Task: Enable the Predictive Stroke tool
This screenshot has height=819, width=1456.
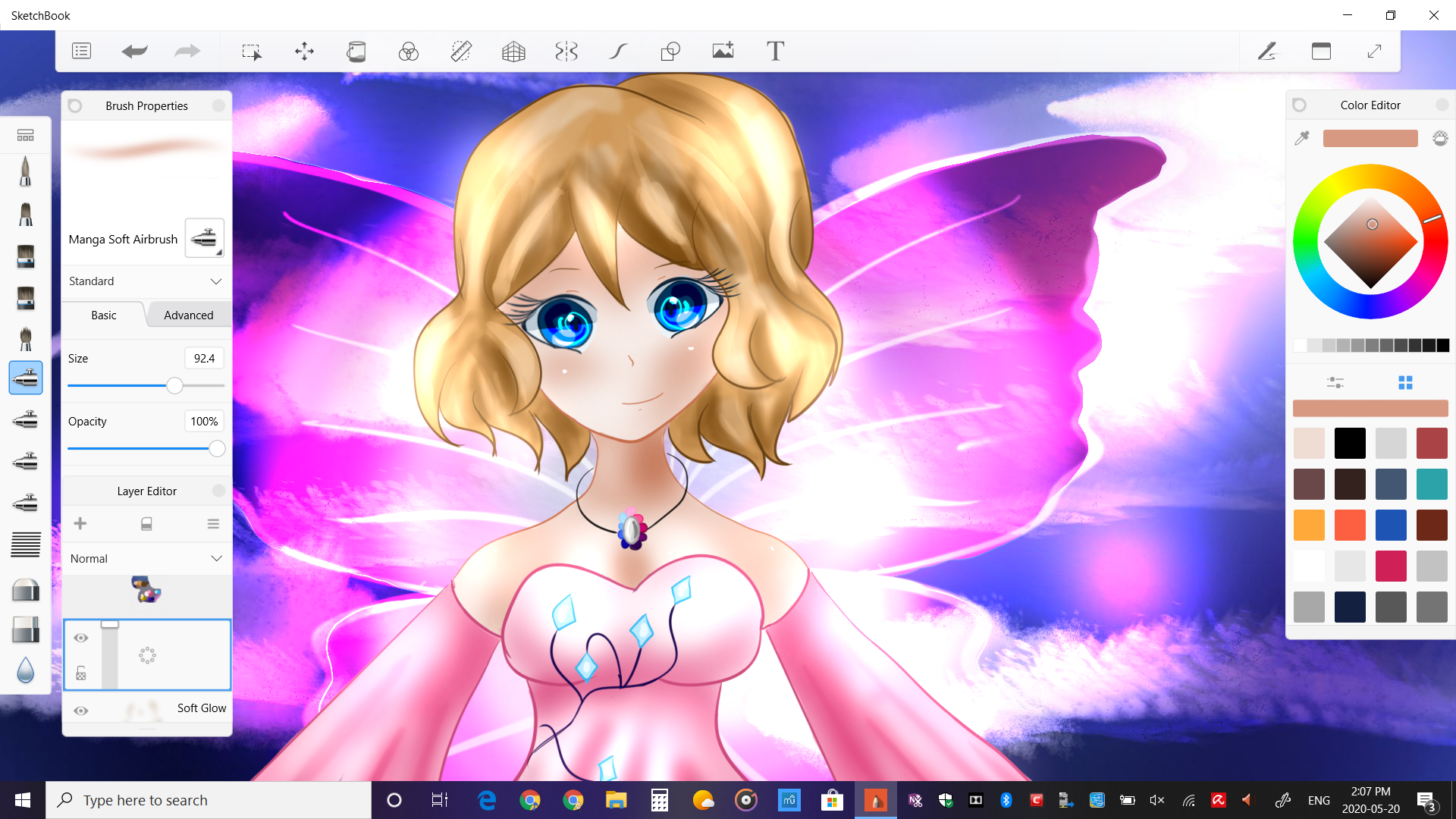Action: point(618,51)
